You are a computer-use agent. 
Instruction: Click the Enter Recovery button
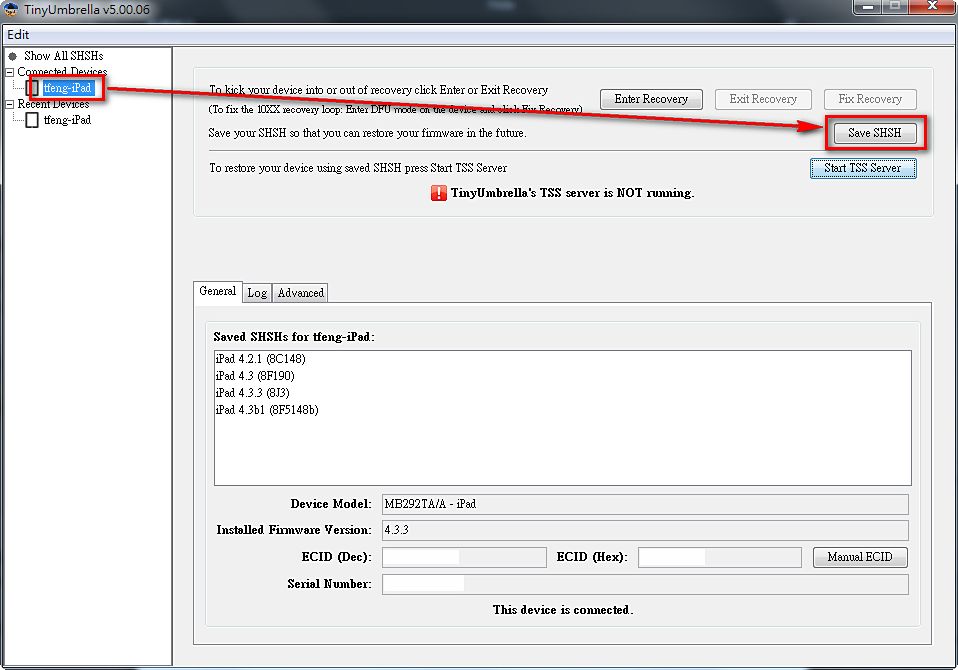coord(651,99)
